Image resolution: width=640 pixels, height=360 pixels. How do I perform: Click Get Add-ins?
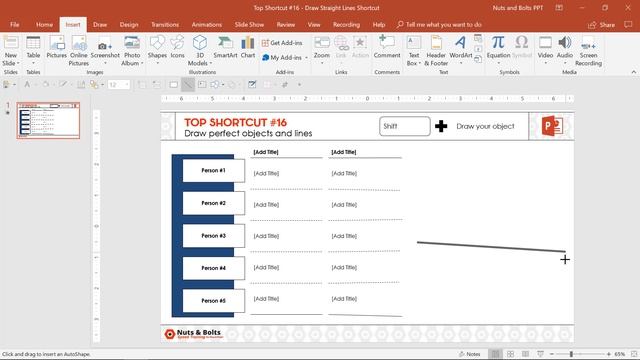282,43
